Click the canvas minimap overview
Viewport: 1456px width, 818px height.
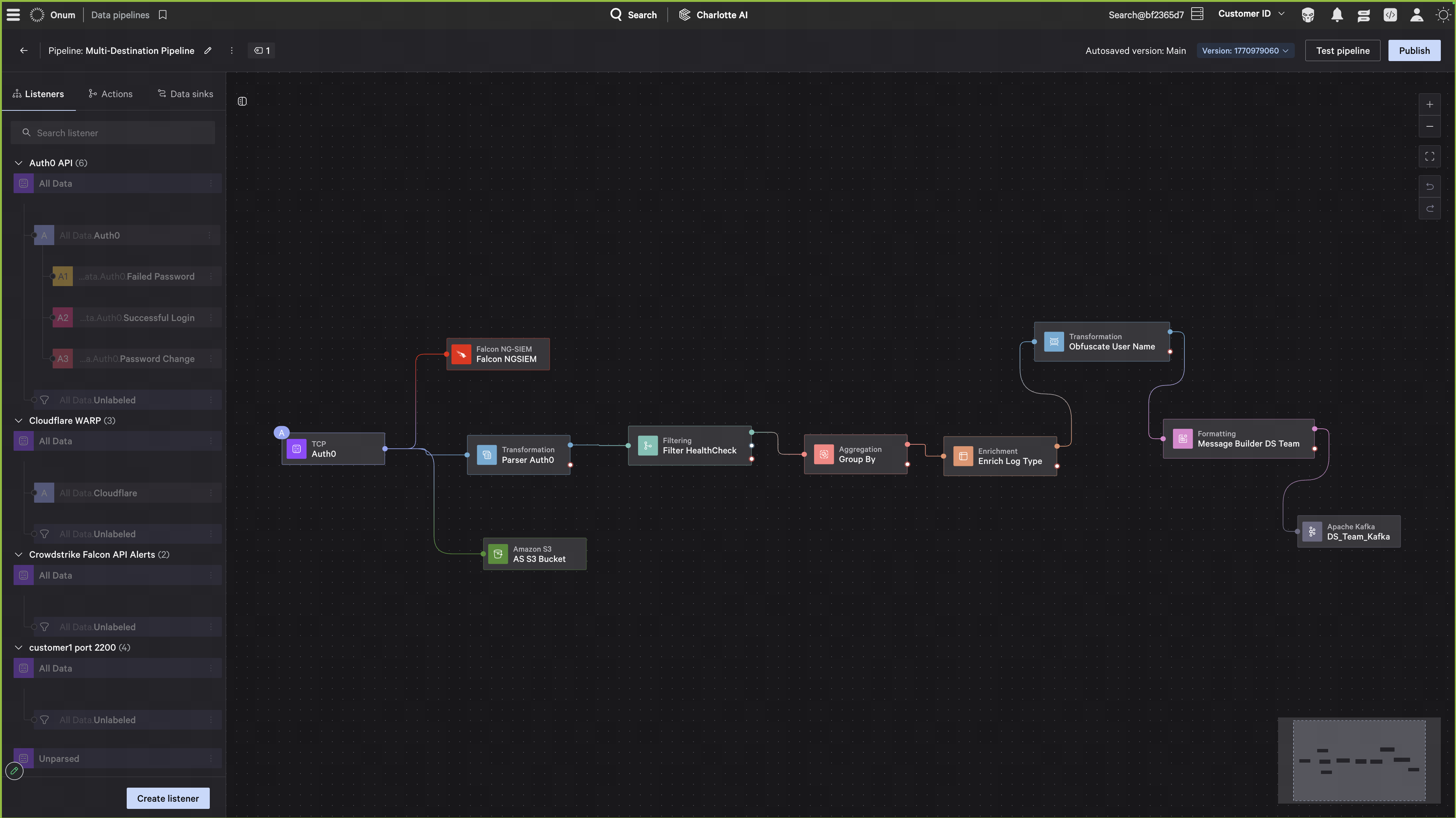(x=1359, y=760)
